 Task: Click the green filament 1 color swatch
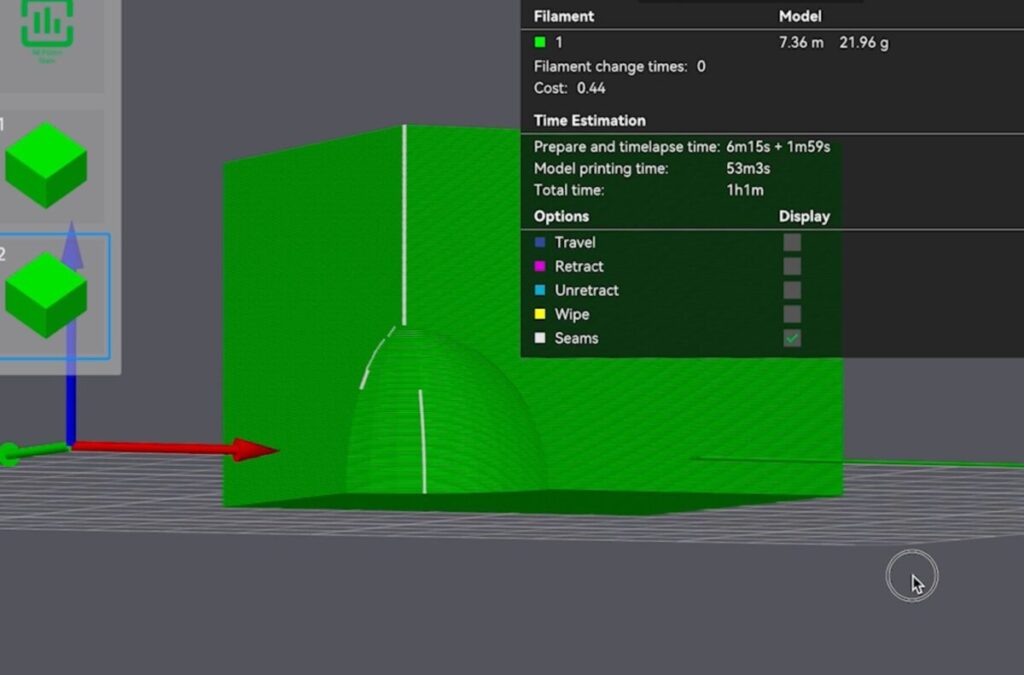pyautogui.click(x=540, y=43)
